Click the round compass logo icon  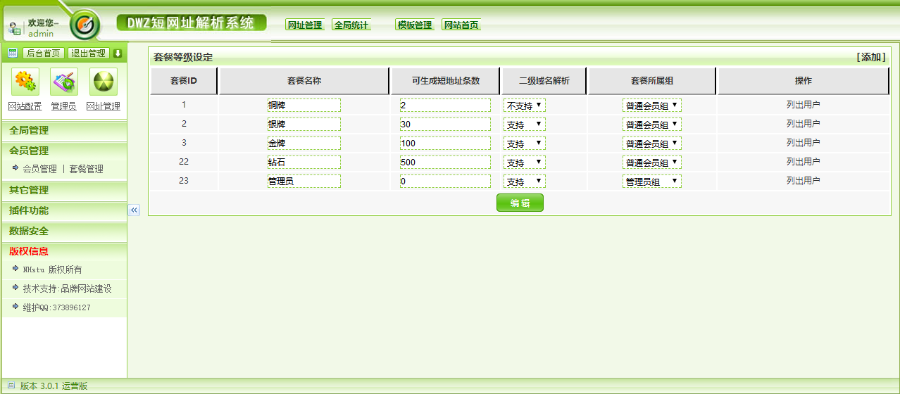(x=85, y=25)
